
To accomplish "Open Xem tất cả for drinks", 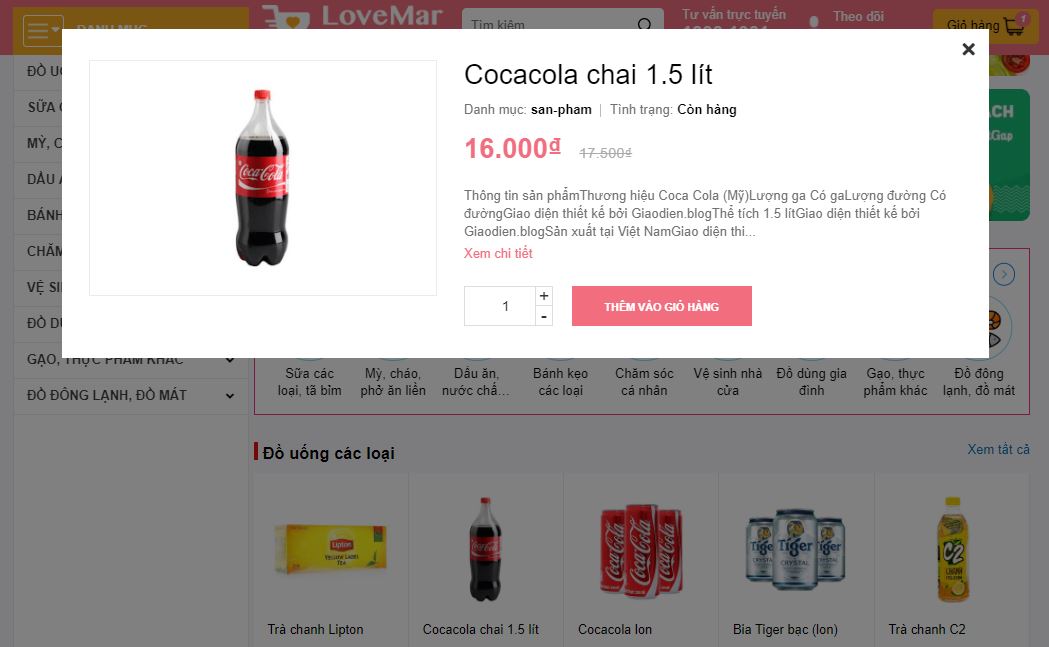I will pos(998,450).
